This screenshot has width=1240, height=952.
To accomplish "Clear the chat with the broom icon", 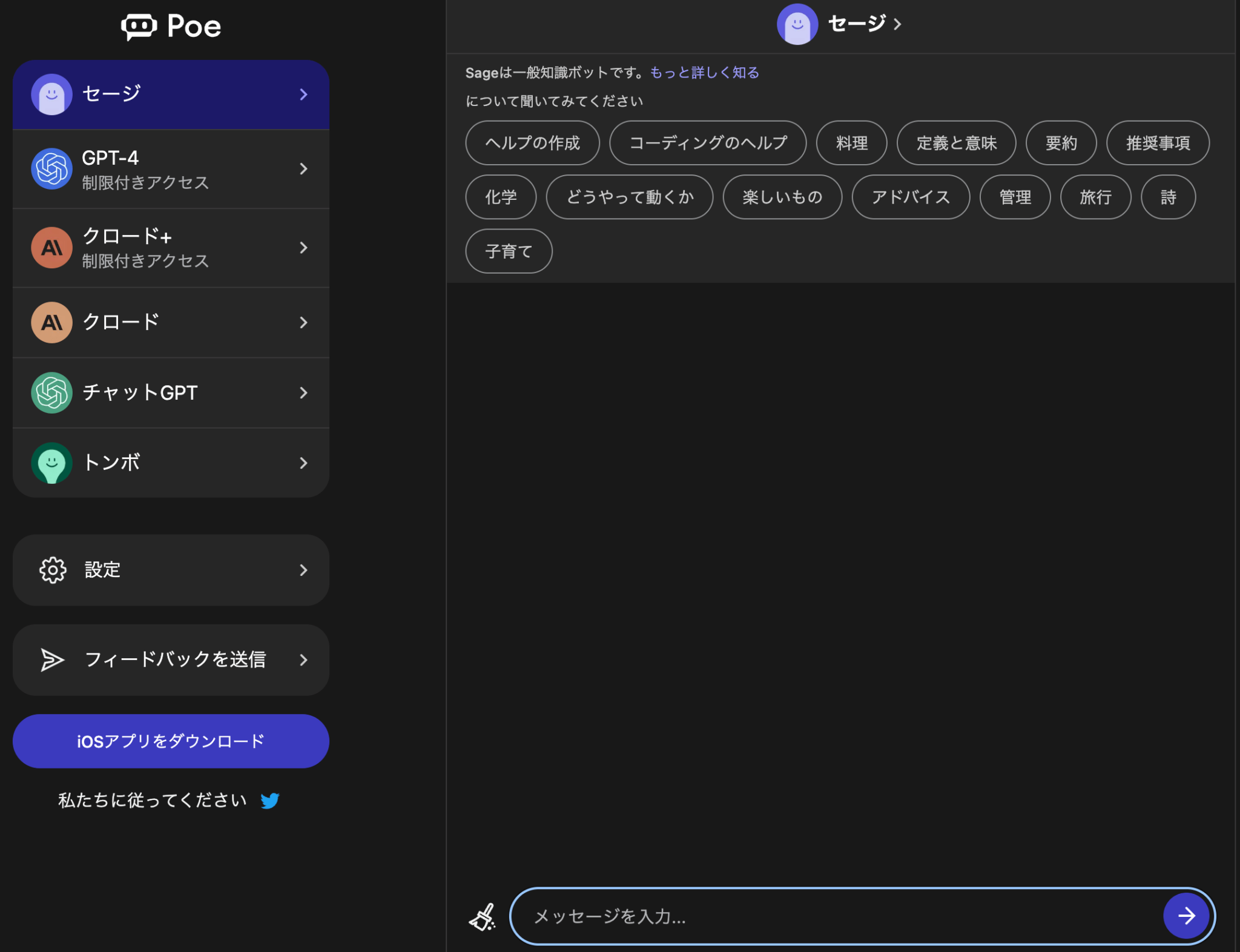I will pos(483,914).
